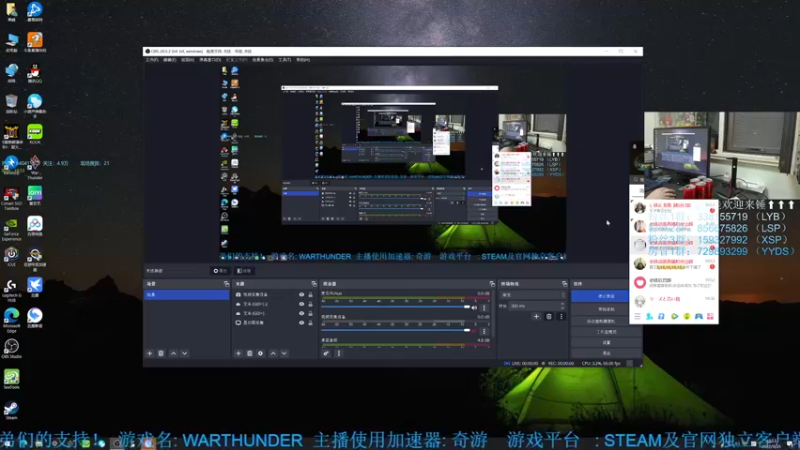Select the highlighted scene in Scenes list
The height and width of the screenshot is (450, 800).
pos(187,295)
